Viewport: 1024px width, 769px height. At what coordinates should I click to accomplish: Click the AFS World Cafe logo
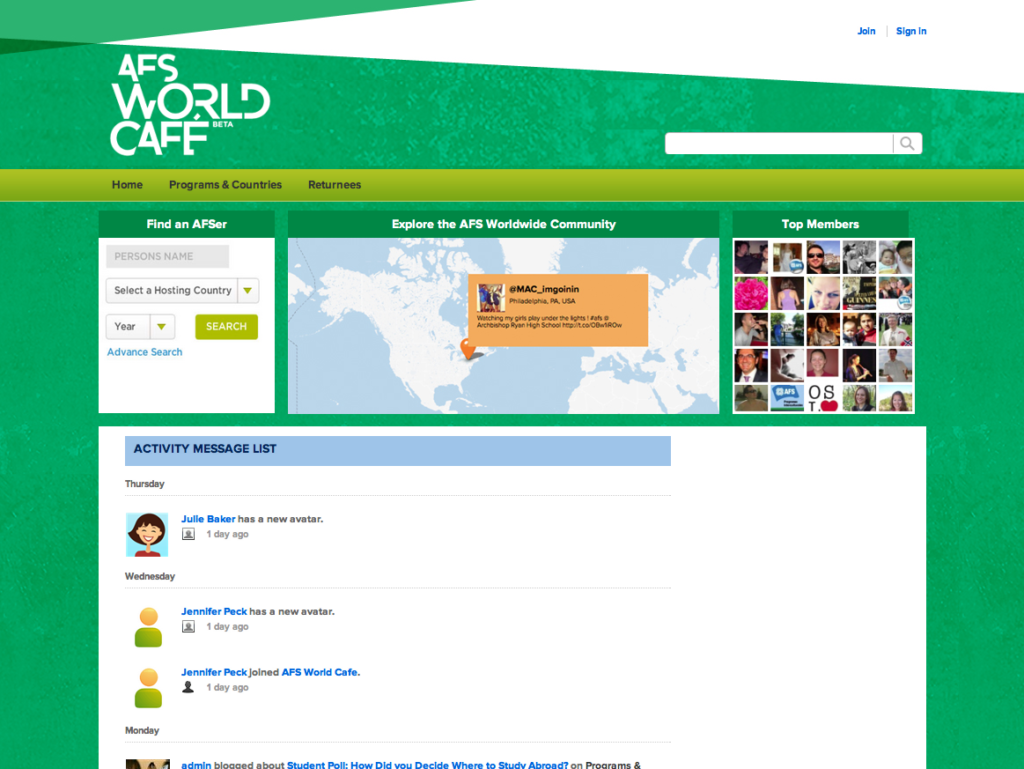point(189,105)
